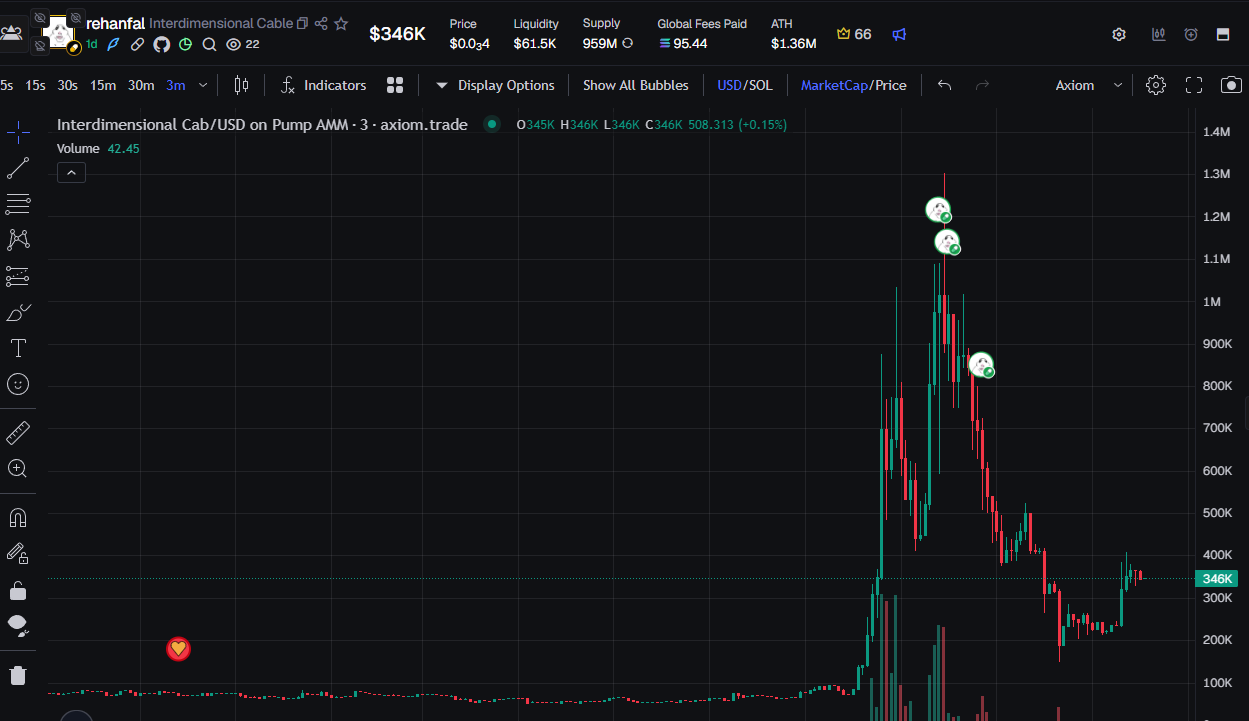Image resolution: width=1249 pixels, height=721 pixels.
Task: Search the token with the magnifier icon
Action: tap(209, 44)
